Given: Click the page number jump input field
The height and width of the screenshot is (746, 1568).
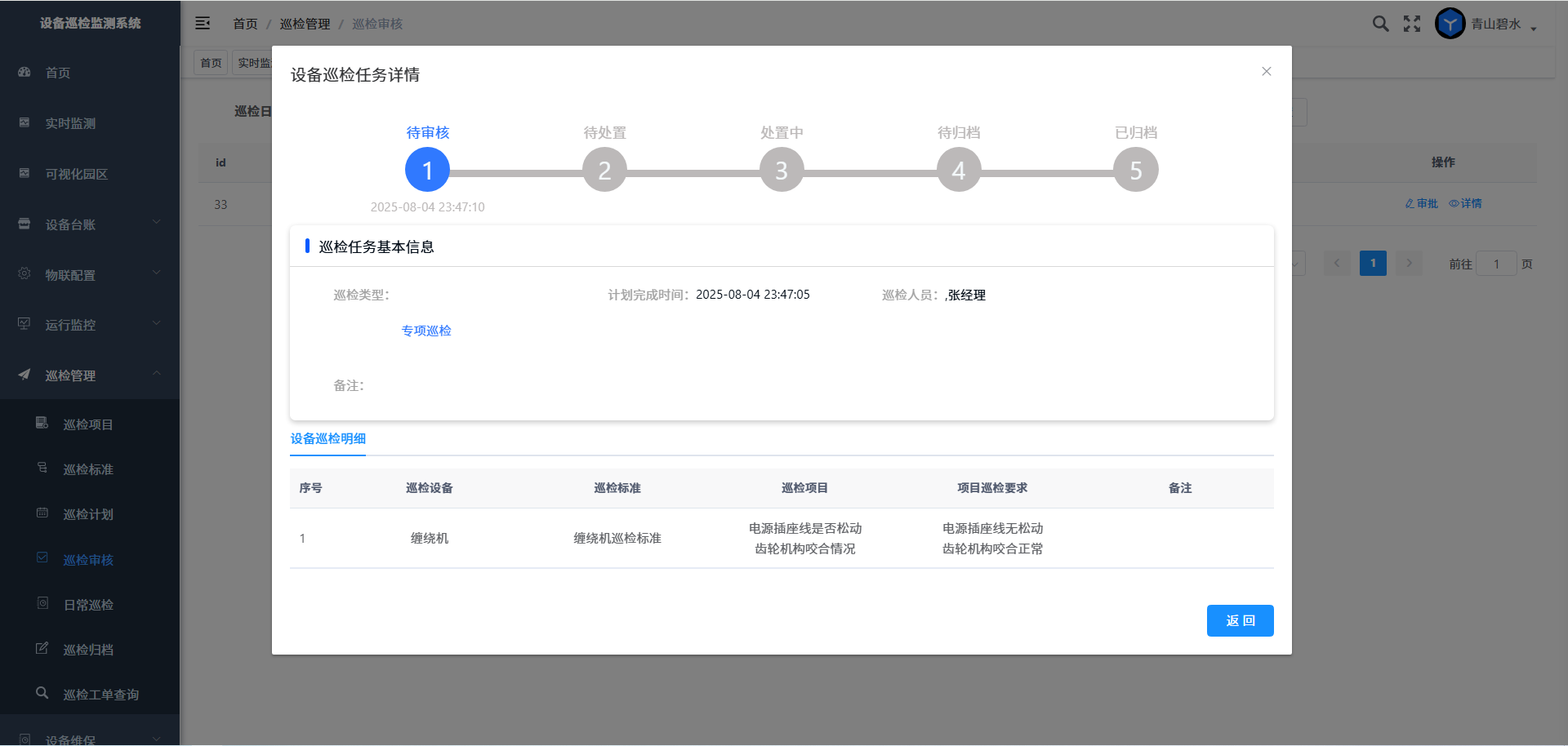Looking at the screenshot, I should [x=1495, y=264].
